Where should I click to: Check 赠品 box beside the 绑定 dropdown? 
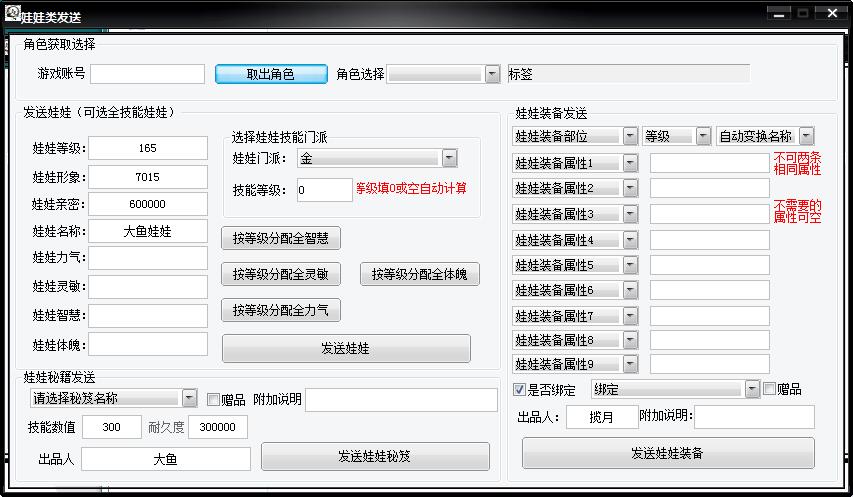point(769,389)
